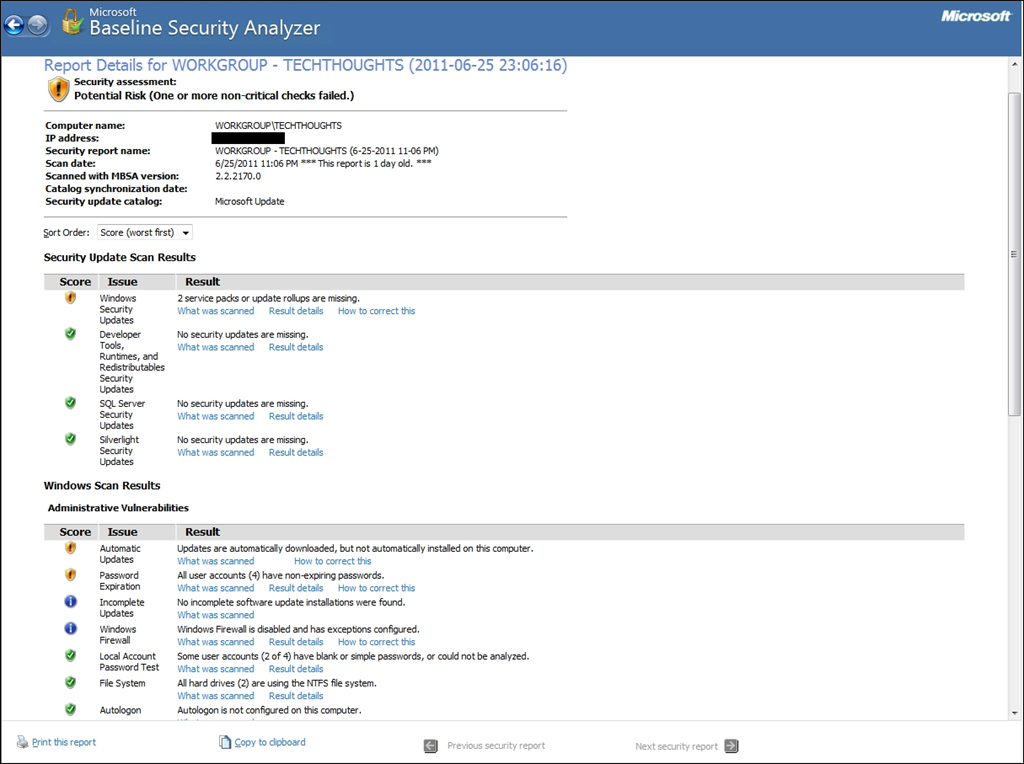Click the Silverlight green check shield
The height and width of the screenshot is (764, 1024).
click(71, 439)
